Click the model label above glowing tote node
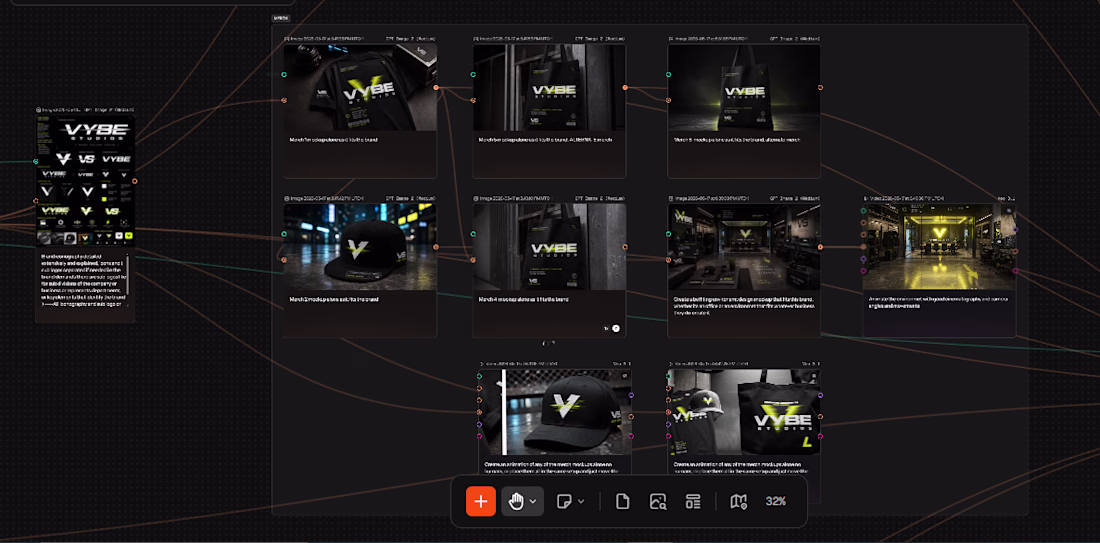Screen dimensions: 1100x543 click(x=794, y=39)
